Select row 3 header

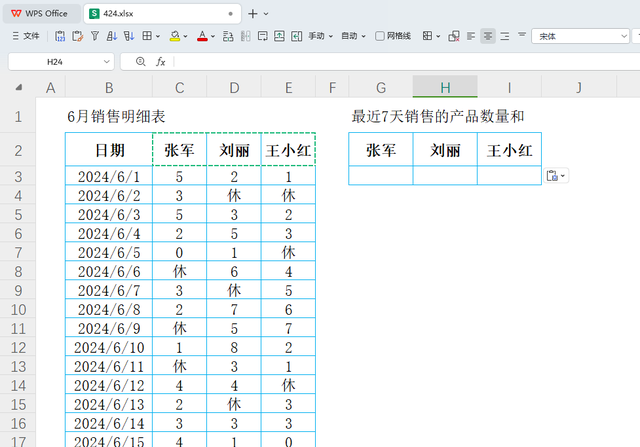coord(18,176)
